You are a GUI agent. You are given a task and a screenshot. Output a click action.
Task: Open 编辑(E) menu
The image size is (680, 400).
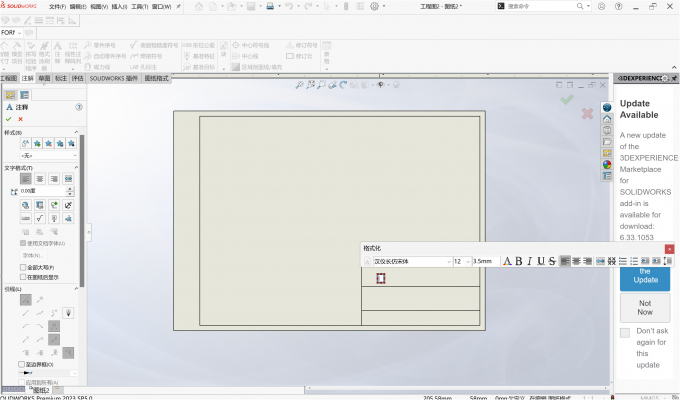[x=78, y=7]
